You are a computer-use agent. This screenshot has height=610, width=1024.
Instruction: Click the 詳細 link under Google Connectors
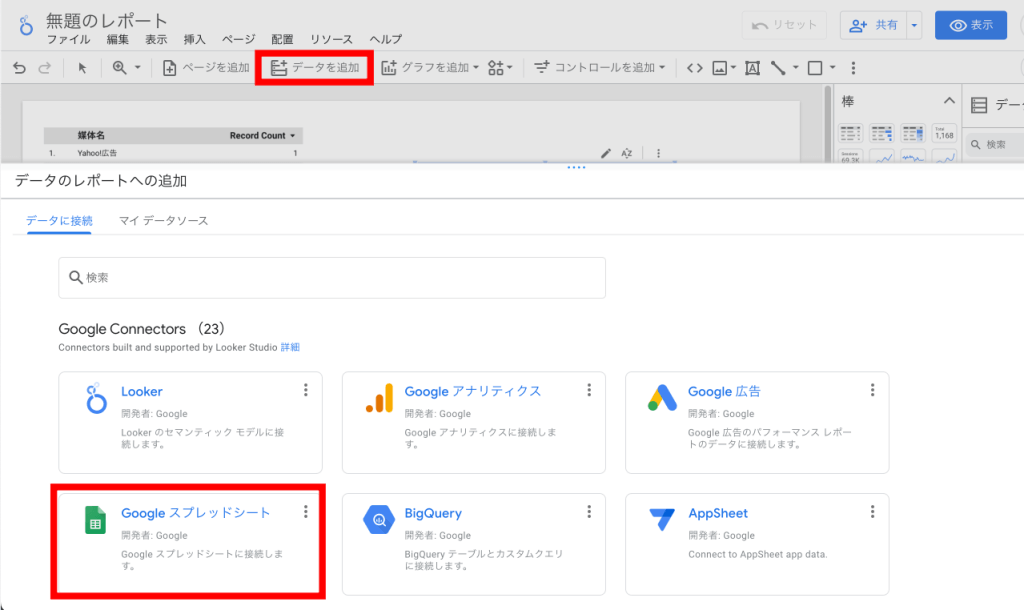290,347
